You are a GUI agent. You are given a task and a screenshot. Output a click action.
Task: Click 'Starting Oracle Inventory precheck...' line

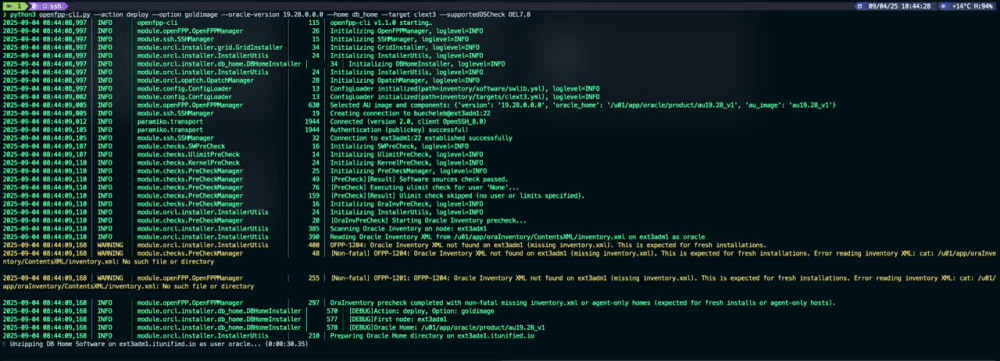(x=428, y=221)
